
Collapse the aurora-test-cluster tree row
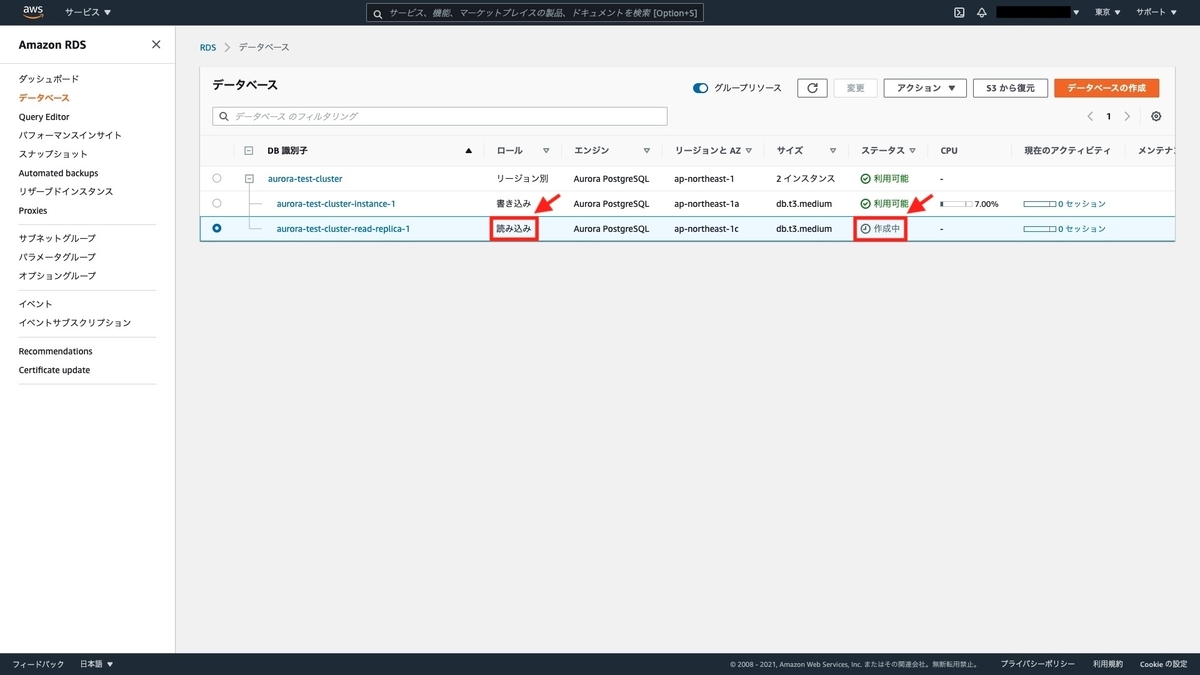(249, 179)
